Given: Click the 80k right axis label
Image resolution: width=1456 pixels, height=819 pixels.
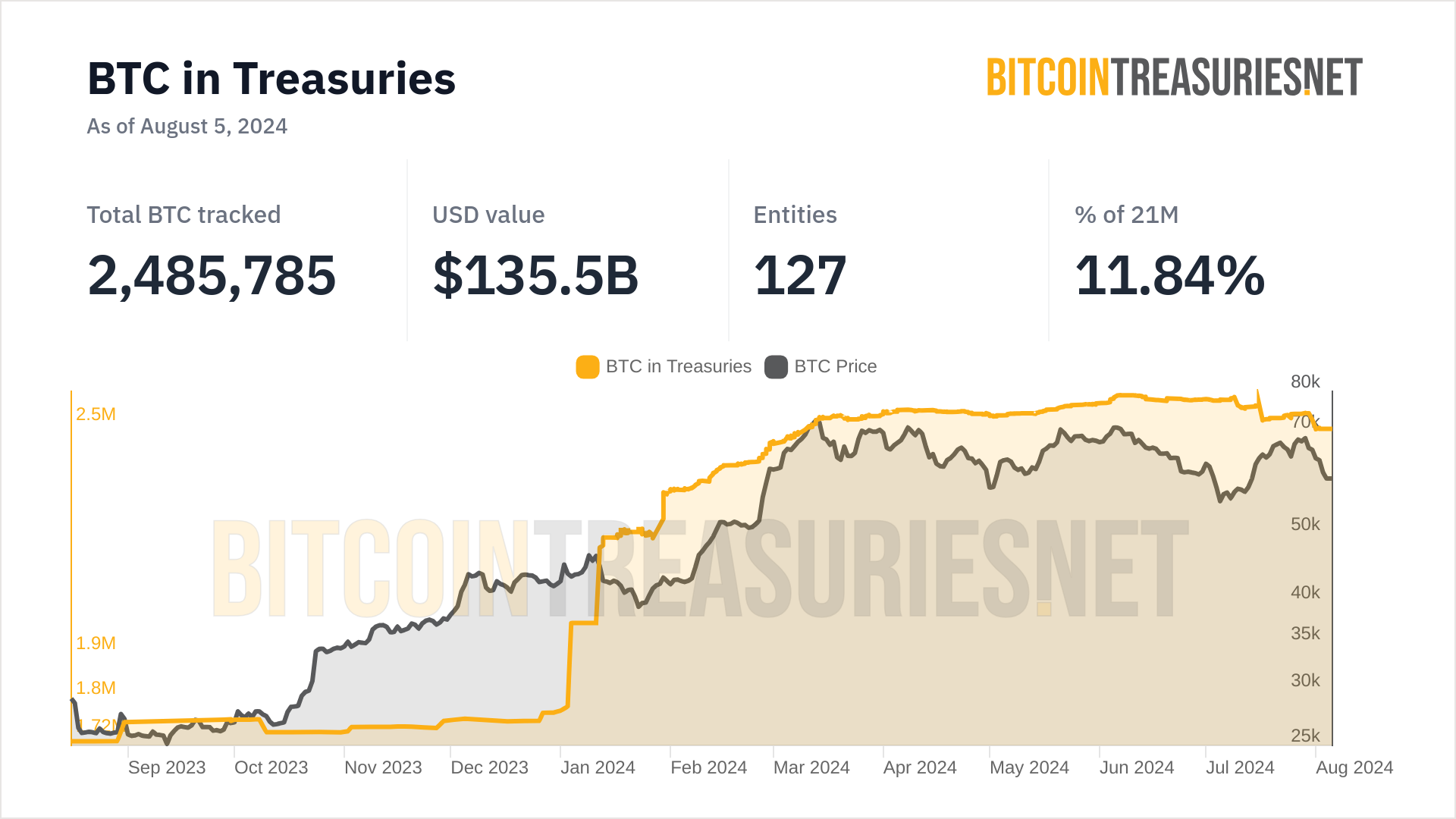Looking at the screenshot, I should pyautogui.click(x=1305, y=381).
